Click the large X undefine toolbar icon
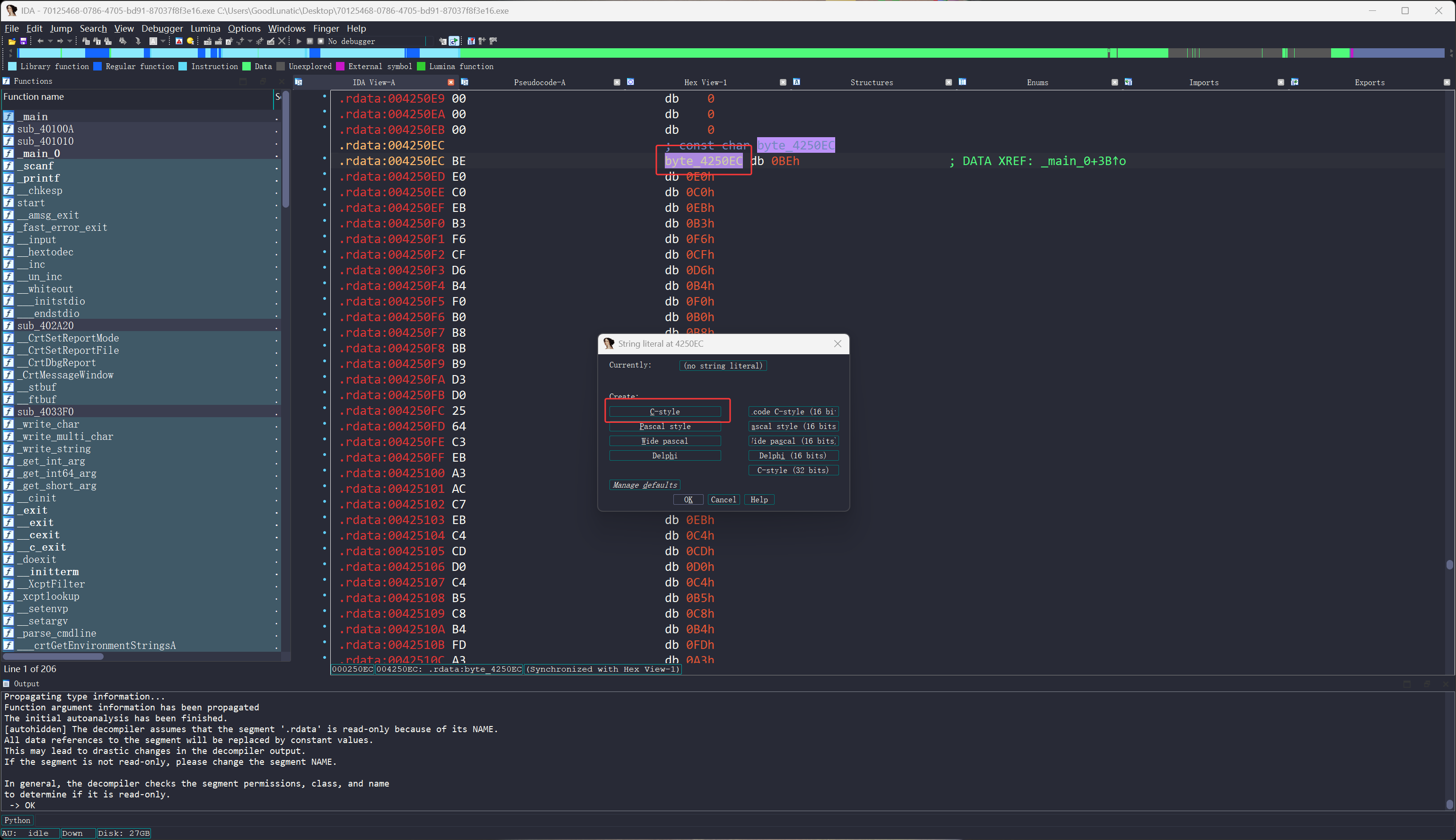1456x840 pixels. 282,41
